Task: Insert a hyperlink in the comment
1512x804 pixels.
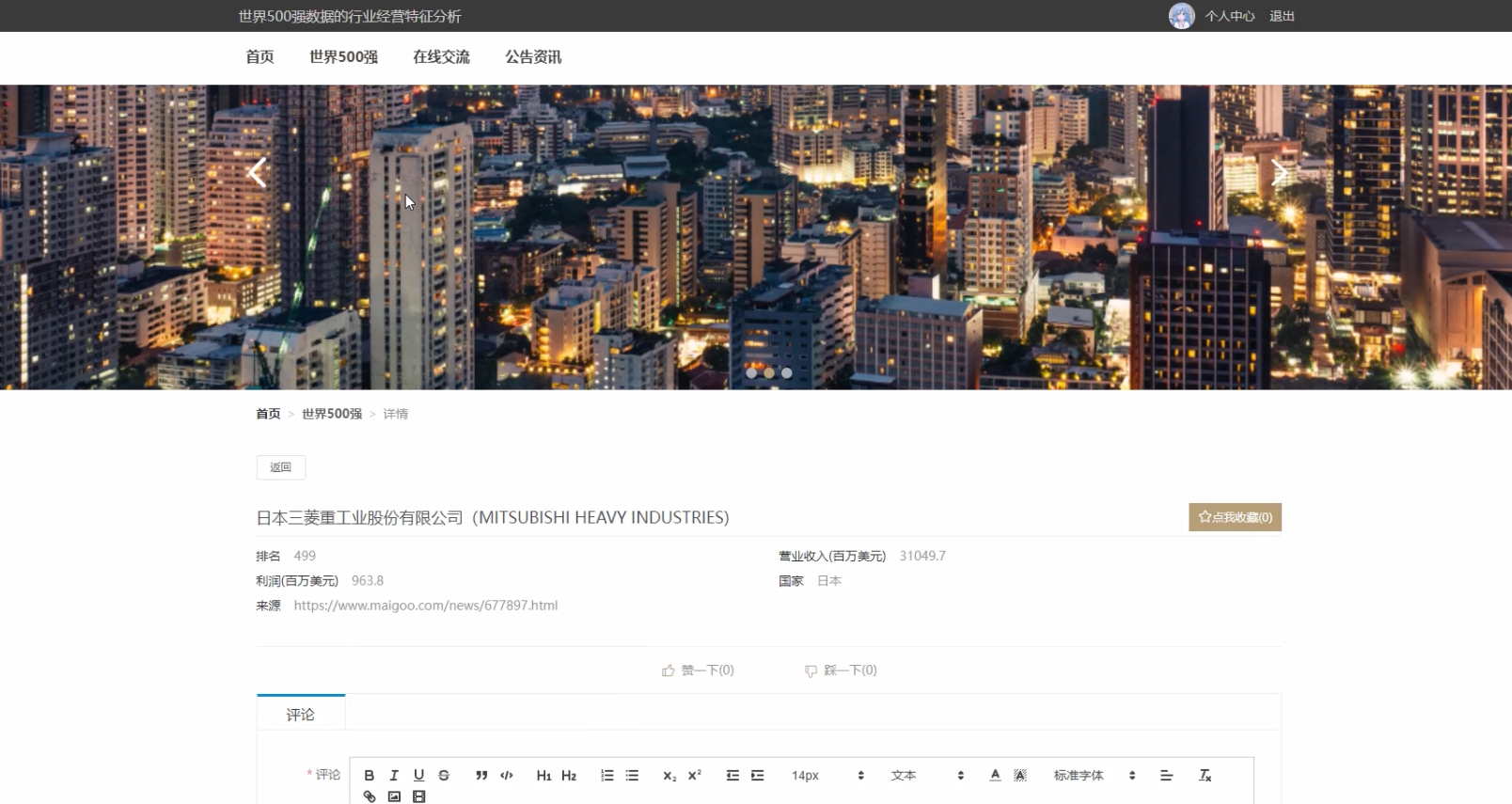Action: [370, 796]
